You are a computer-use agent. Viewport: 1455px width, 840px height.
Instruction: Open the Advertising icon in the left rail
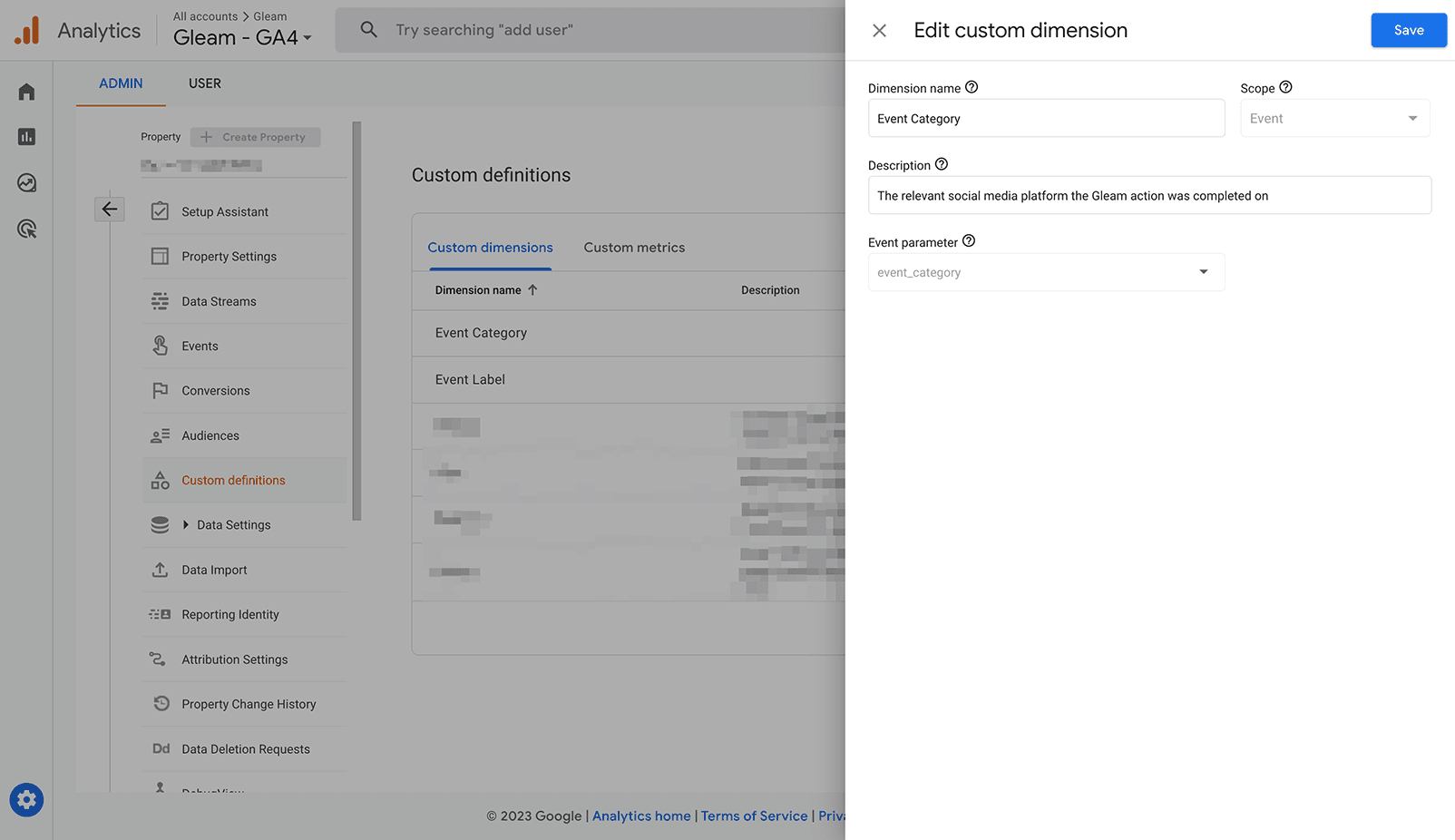click(26, 229)
